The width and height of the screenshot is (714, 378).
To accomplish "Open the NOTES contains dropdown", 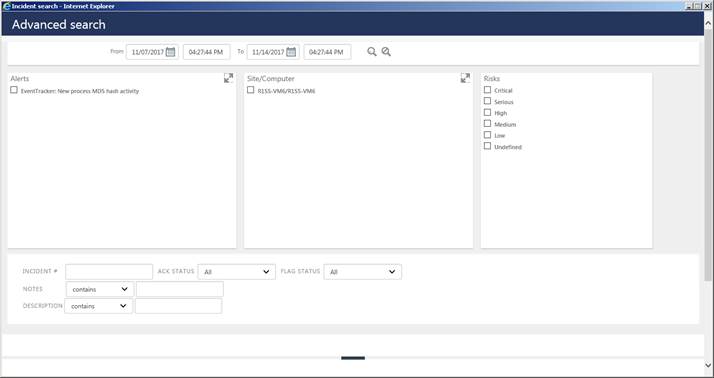I will [x=100, y=289].
